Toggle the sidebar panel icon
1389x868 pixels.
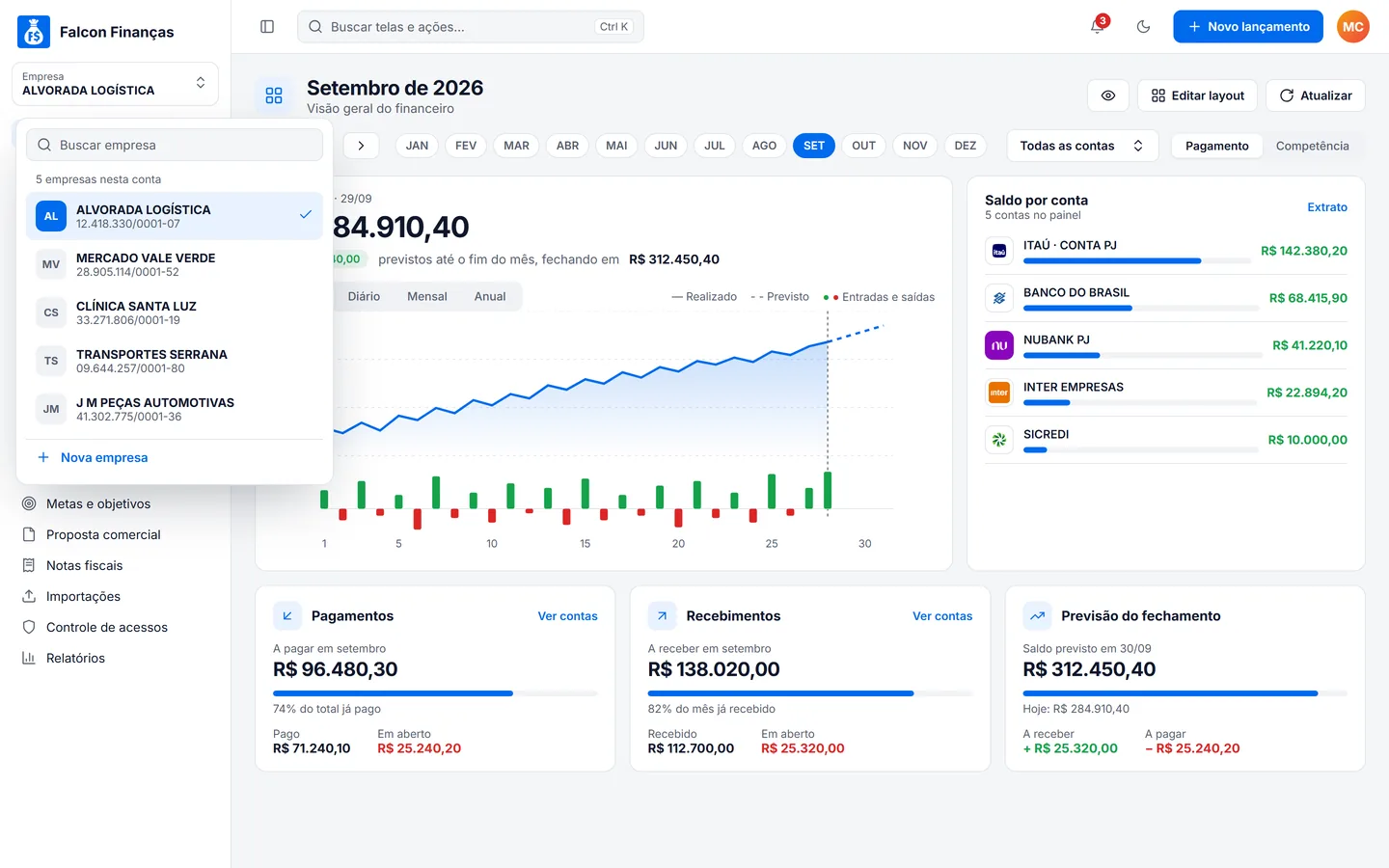tap(267, 27)
